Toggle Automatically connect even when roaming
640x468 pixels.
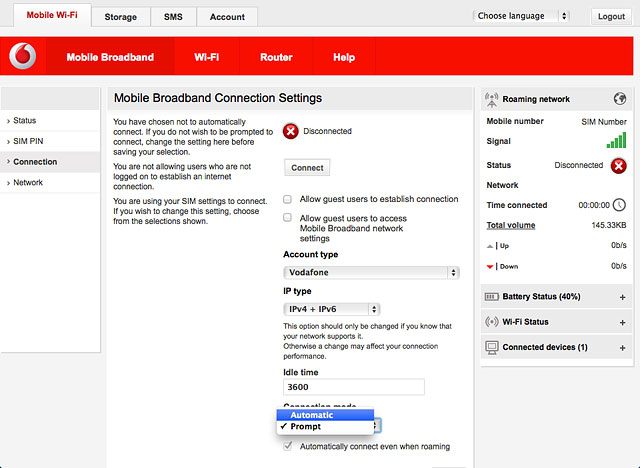click(288, 446)
